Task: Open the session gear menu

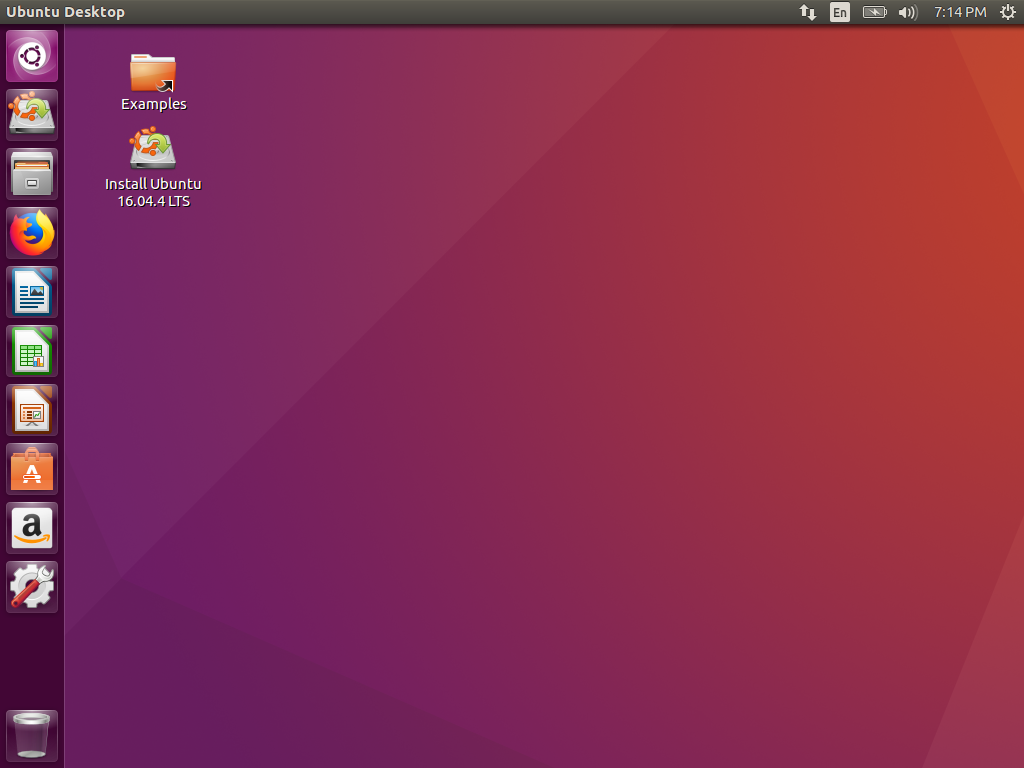Action: pyautogui.click(x=1008, y=12)
